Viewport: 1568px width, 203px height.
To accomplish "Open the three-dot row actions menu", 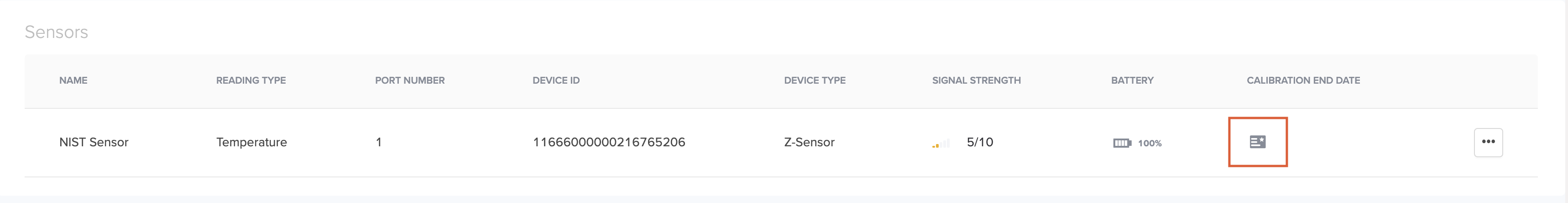I will click(1488, 142).
